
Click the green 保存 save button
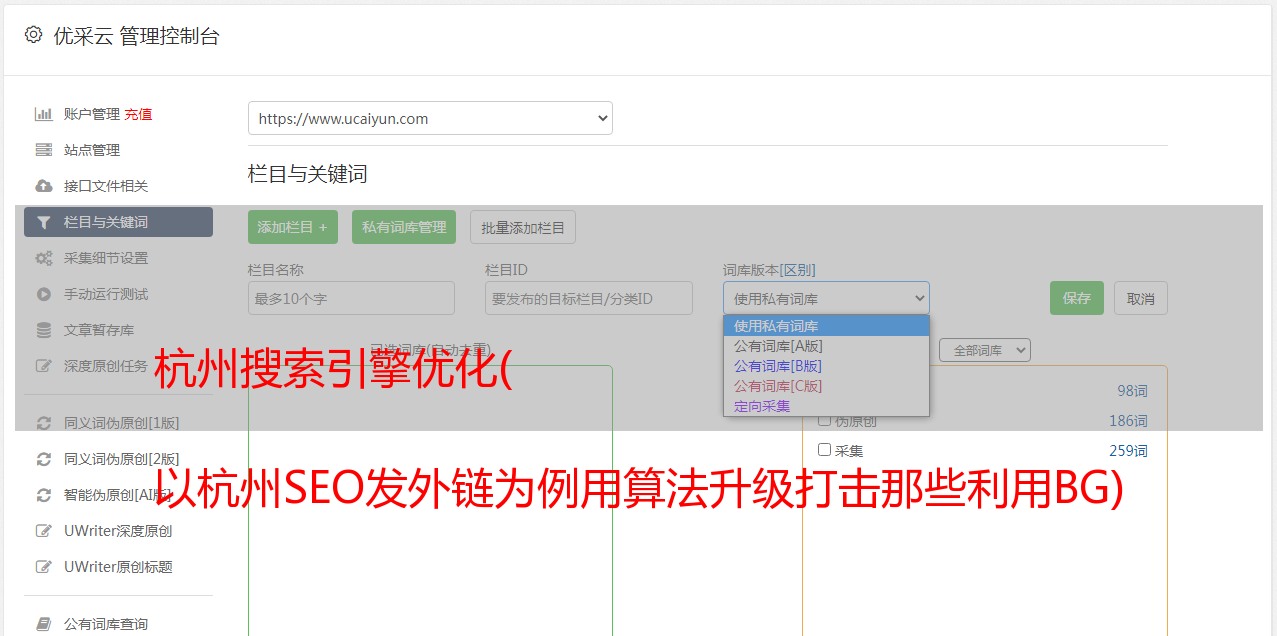pyautogui.click(x=1077, y=298)
